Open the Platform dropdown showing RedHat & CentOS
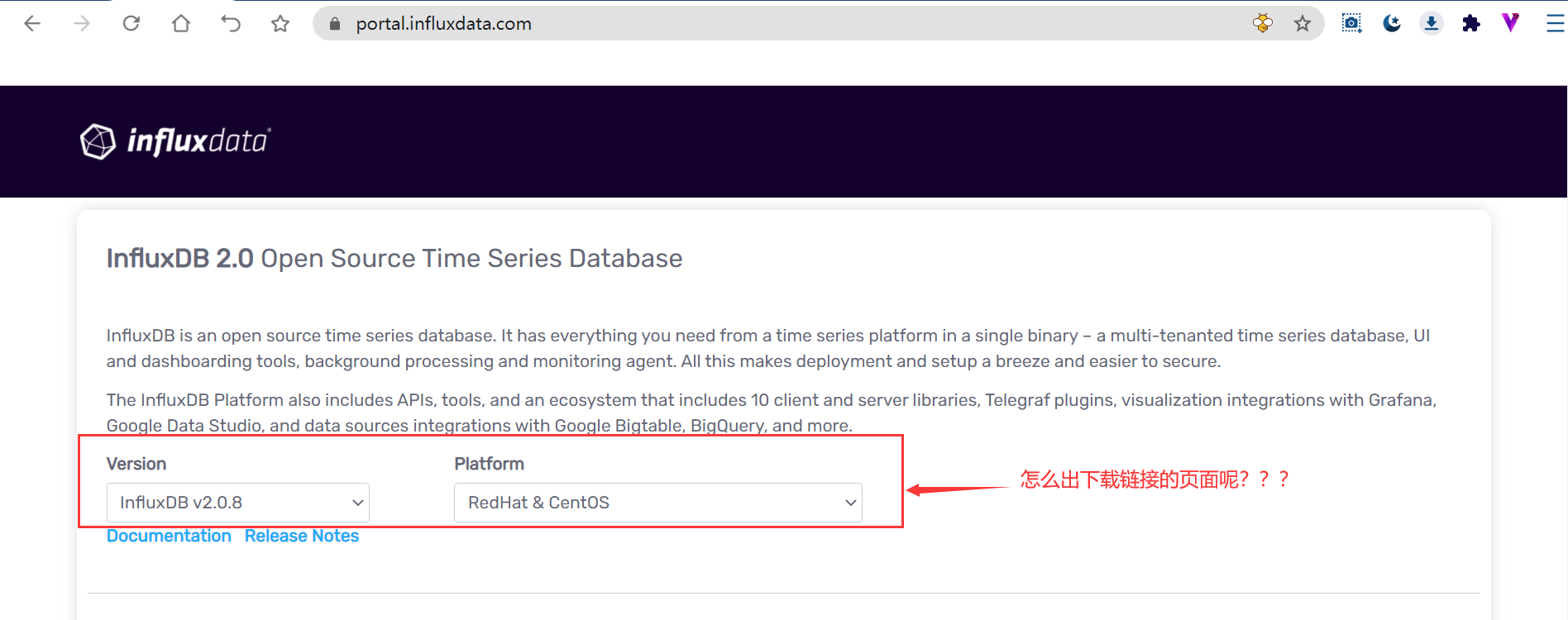The width and height of the screenshot is (1568, 620). pos(657,503)
